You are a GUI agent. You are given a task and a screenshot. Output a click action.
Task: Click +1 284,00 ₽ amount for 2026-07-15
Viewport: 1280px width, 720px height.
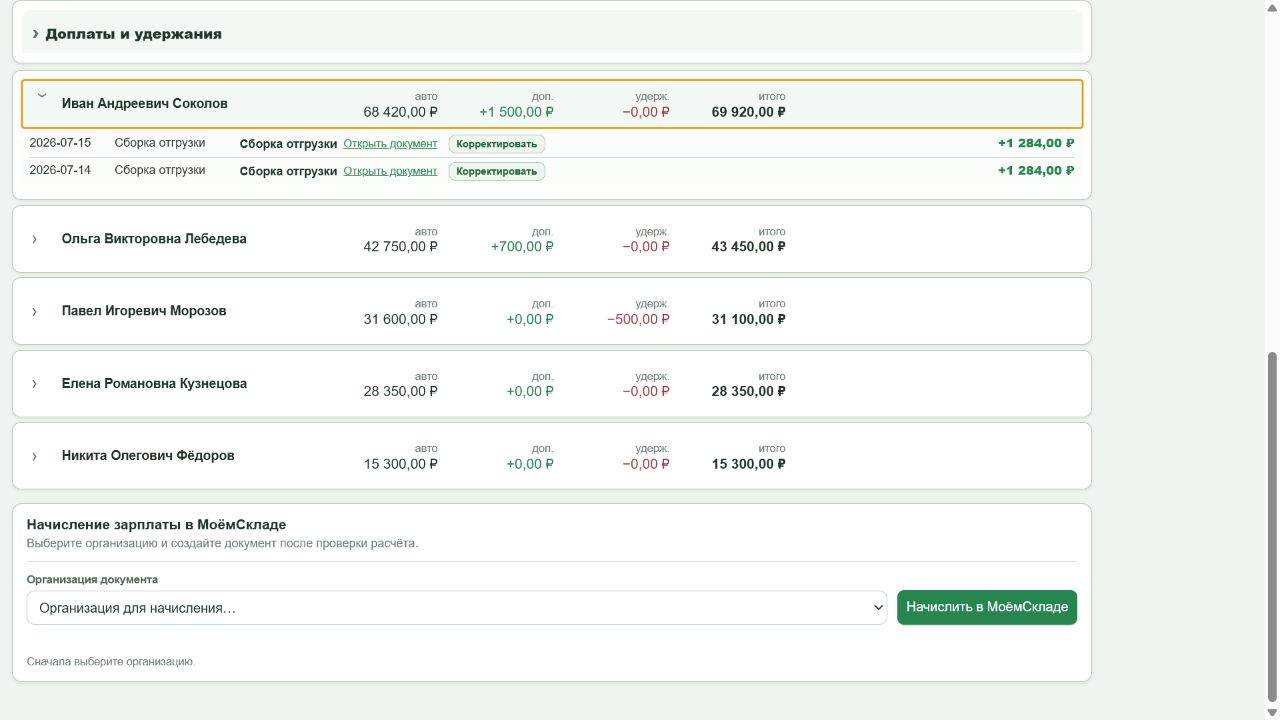[x=1036, y=143]
